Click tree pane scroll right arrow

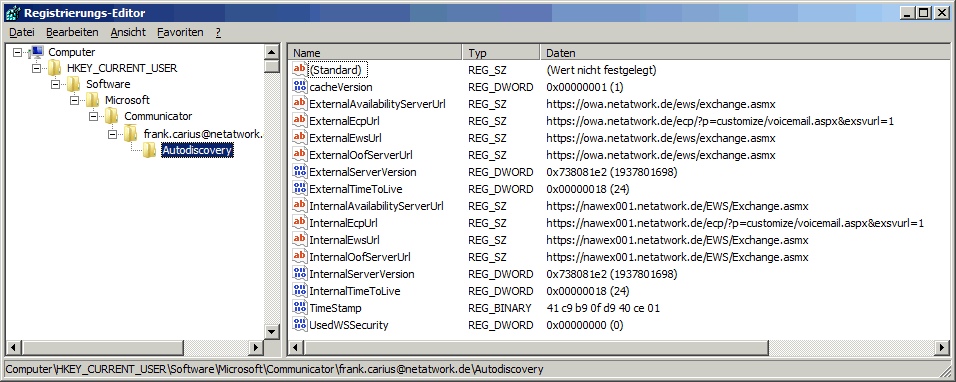pos(257,348)
